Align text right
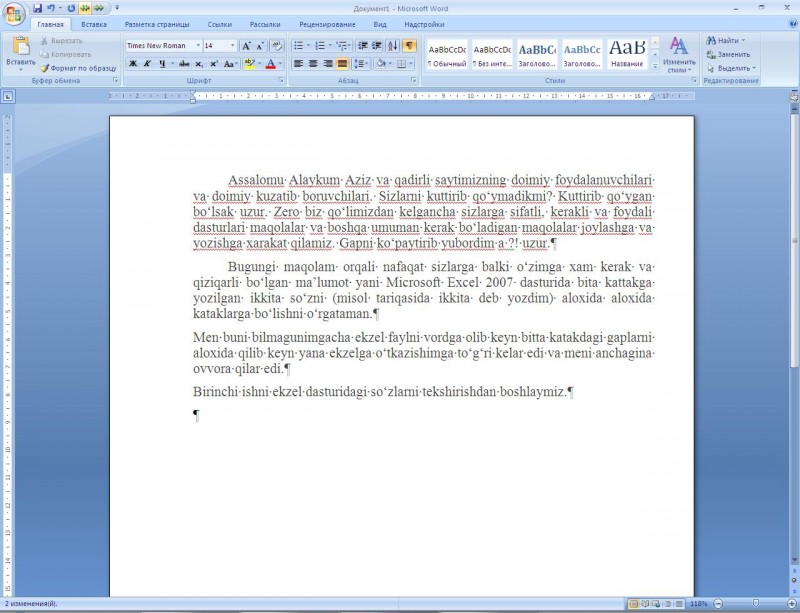 328,64
